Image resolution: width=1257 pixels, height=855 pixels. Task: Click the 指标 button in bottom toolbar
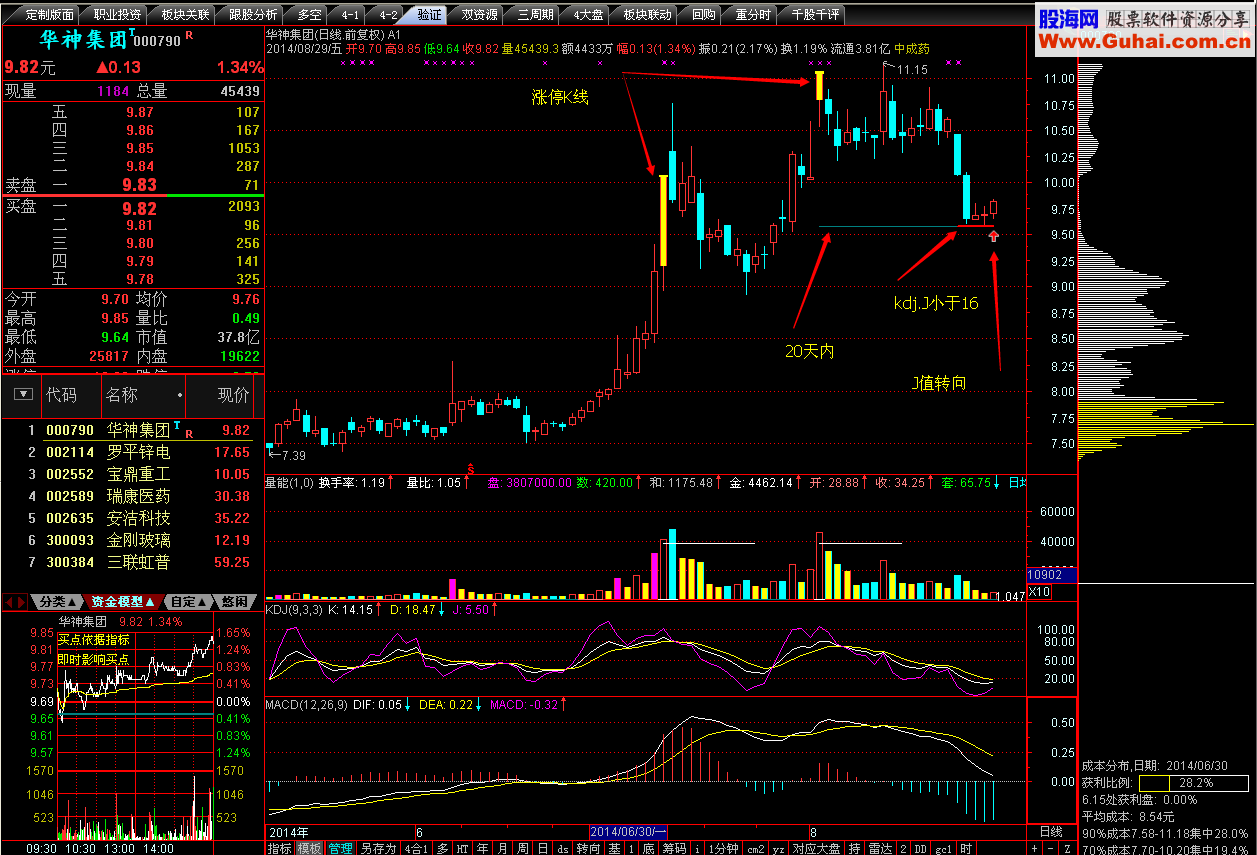click(279, 848)
